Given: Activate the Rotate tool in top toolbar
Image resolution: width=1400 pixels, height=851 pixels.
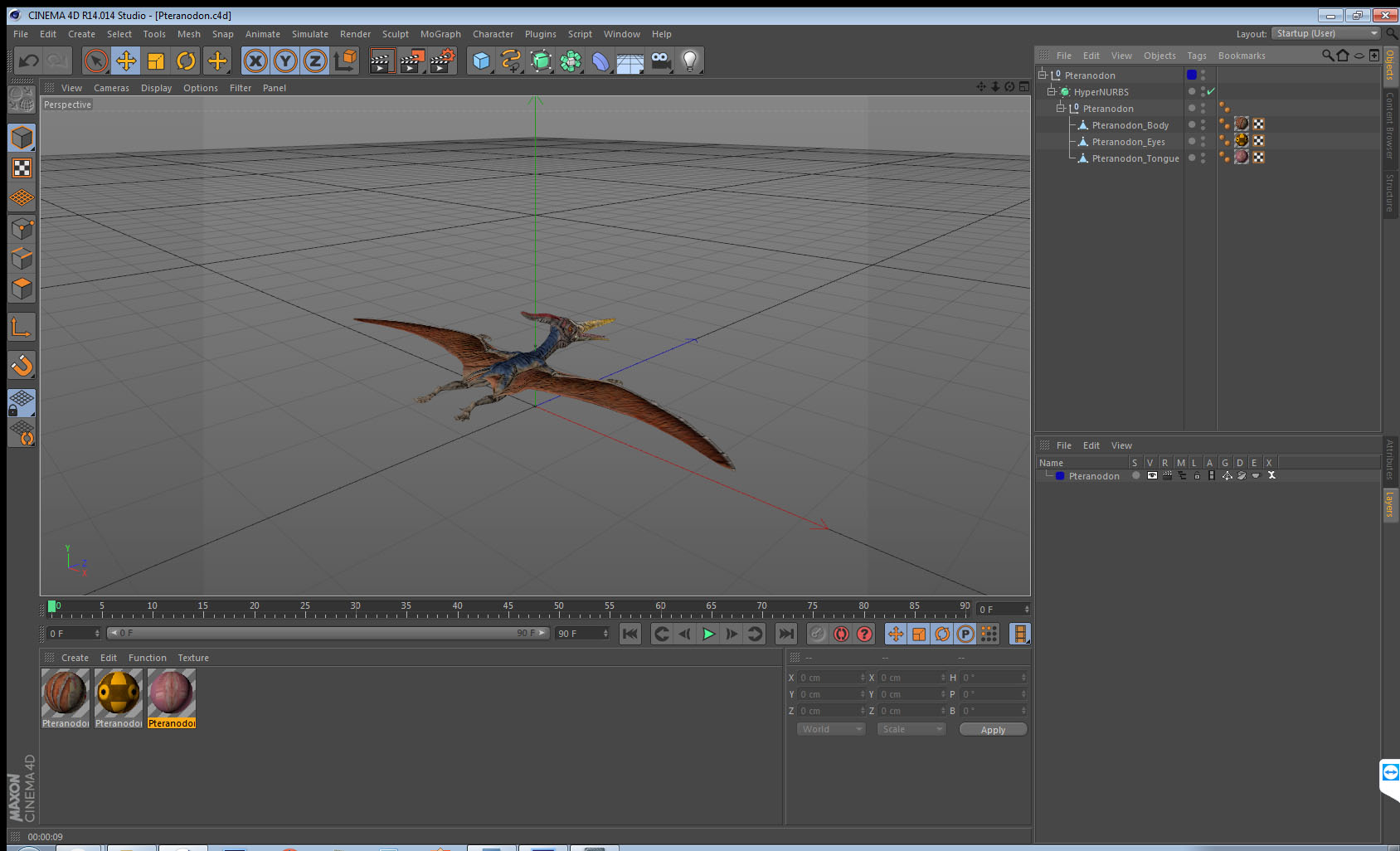Looking at the screenshot, I should pyautogui.click(x=186, y=61).
